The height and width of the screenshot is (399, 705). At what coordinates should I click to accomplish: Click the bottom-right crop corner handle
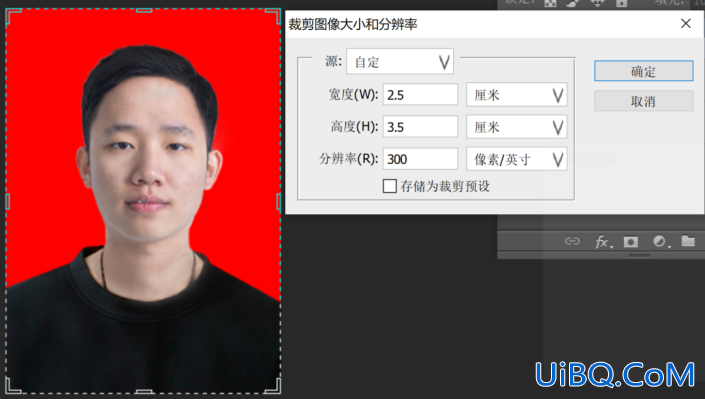(x=273, y=386)
